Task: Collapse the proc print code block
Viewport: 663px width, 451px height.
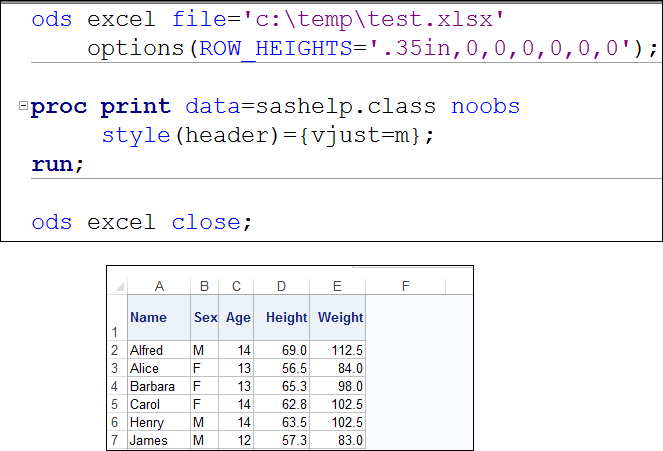Action: (23, 106)
